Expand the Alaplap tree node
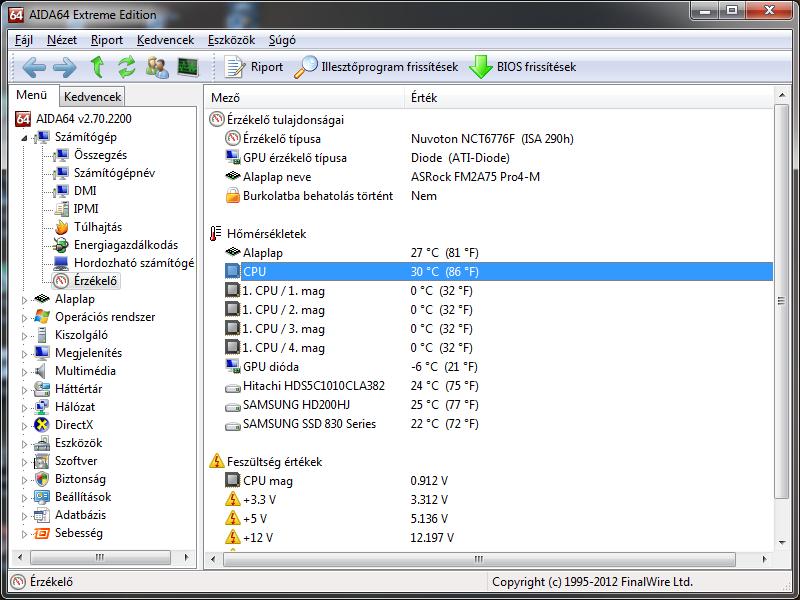 tap(24, 300)
